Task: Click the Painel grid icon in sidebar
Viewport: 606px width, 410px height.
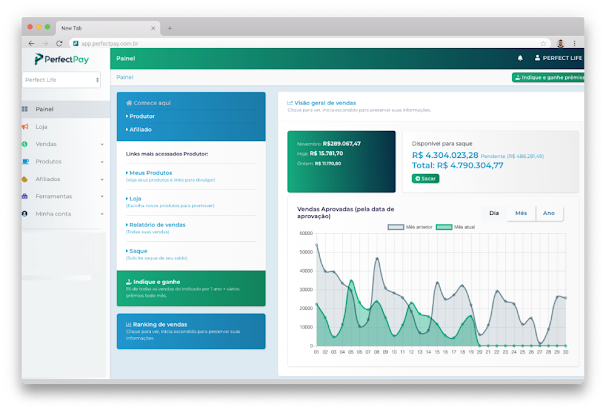Action: tap(25, 109)
